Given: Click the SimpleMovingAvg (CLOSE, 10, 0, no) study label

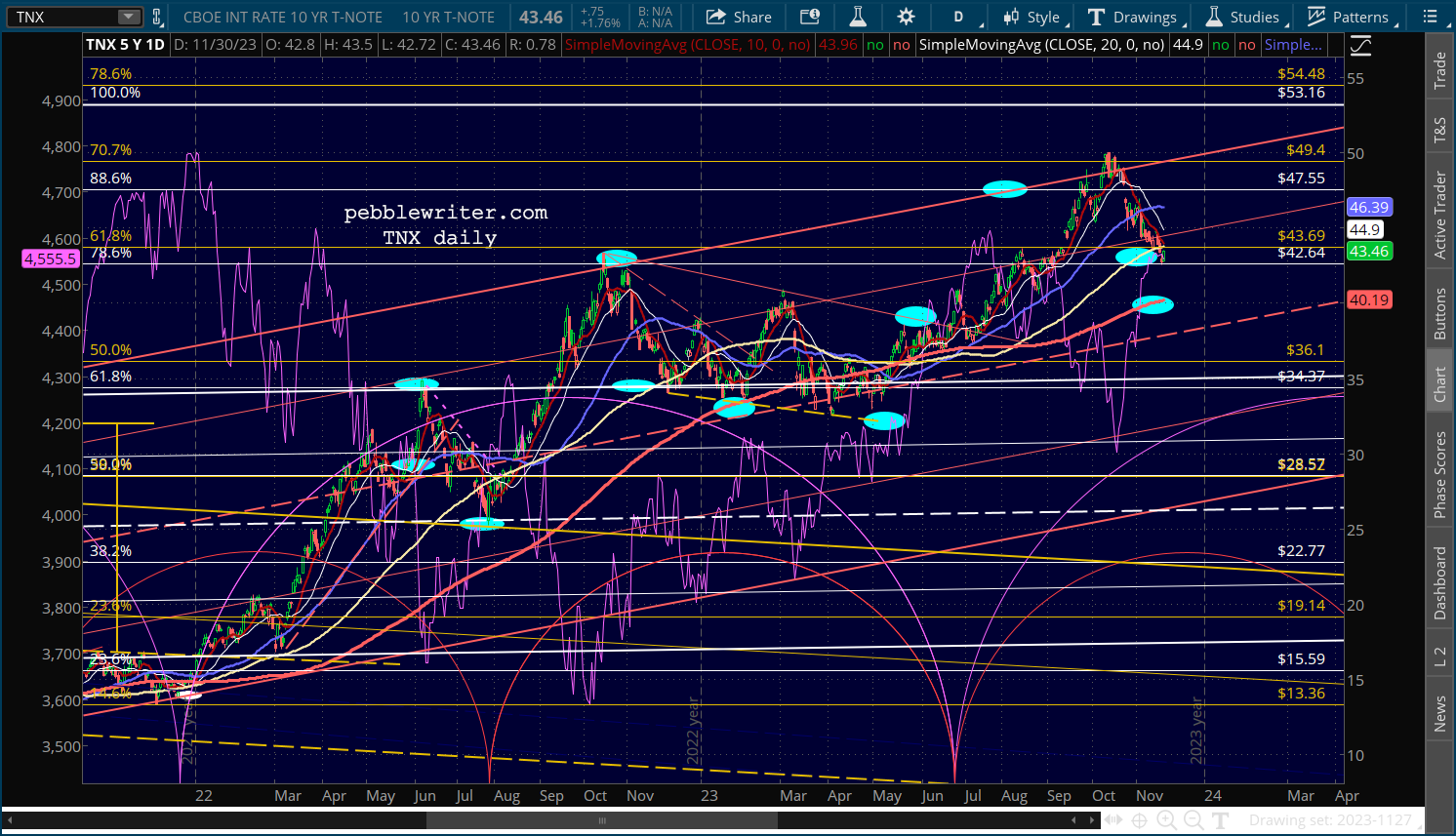Looking at the screenshot, I should [x=688, y=45].
